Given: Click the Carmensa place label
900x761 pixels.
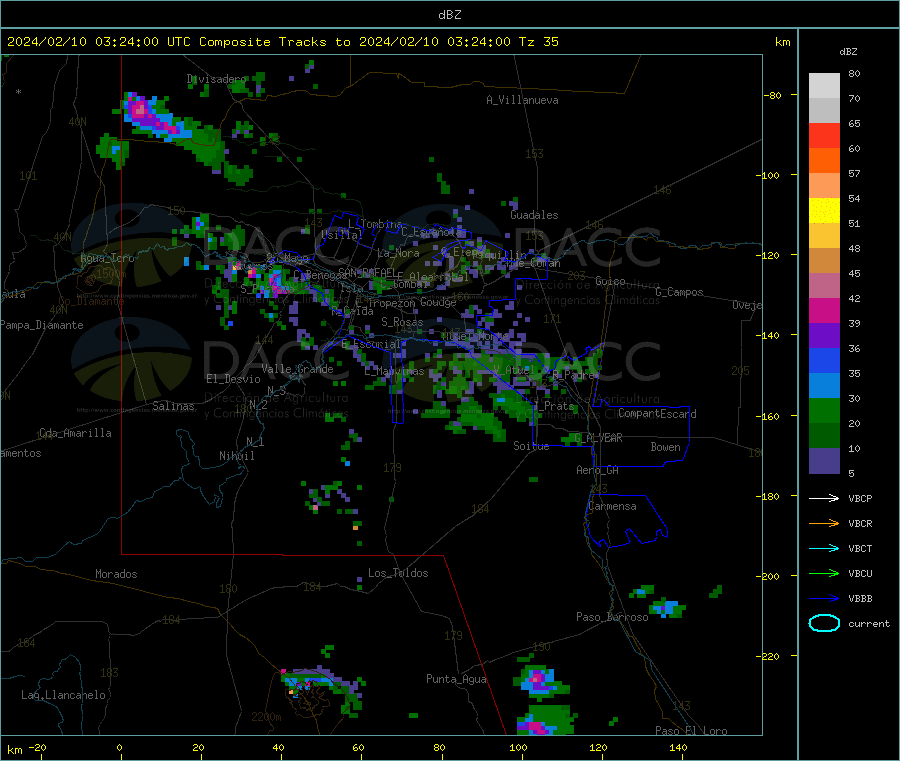Looking at the screenshot, I should tap(612, 506).
